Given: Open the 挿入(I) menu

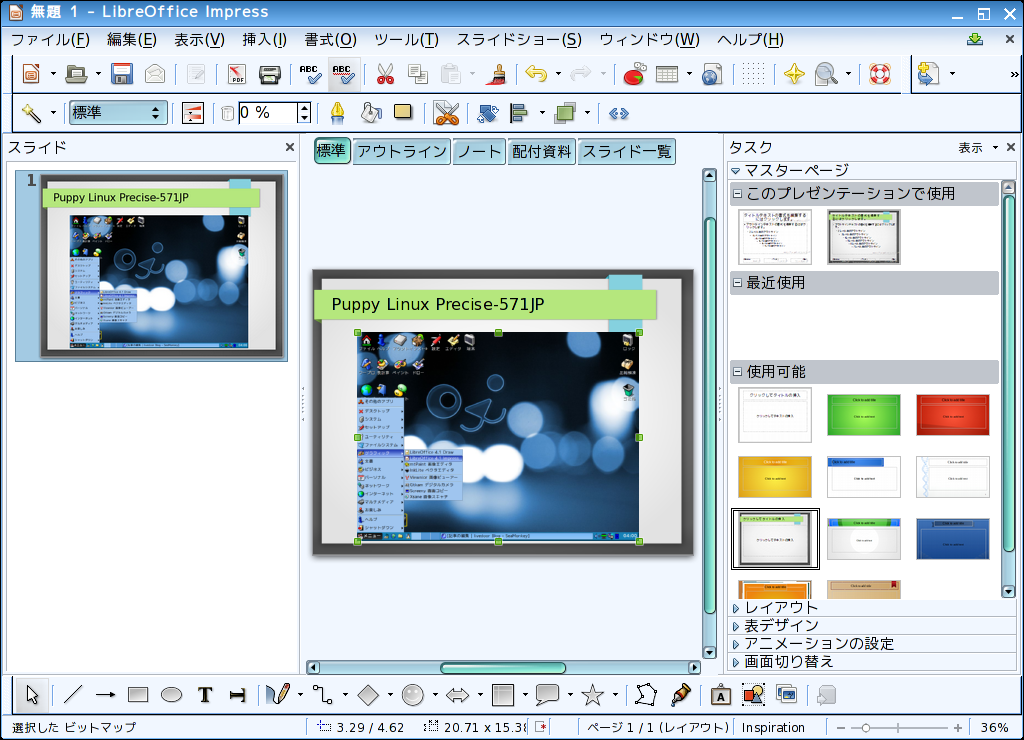Looking at the screenshot, I should [x=264, y=40].
